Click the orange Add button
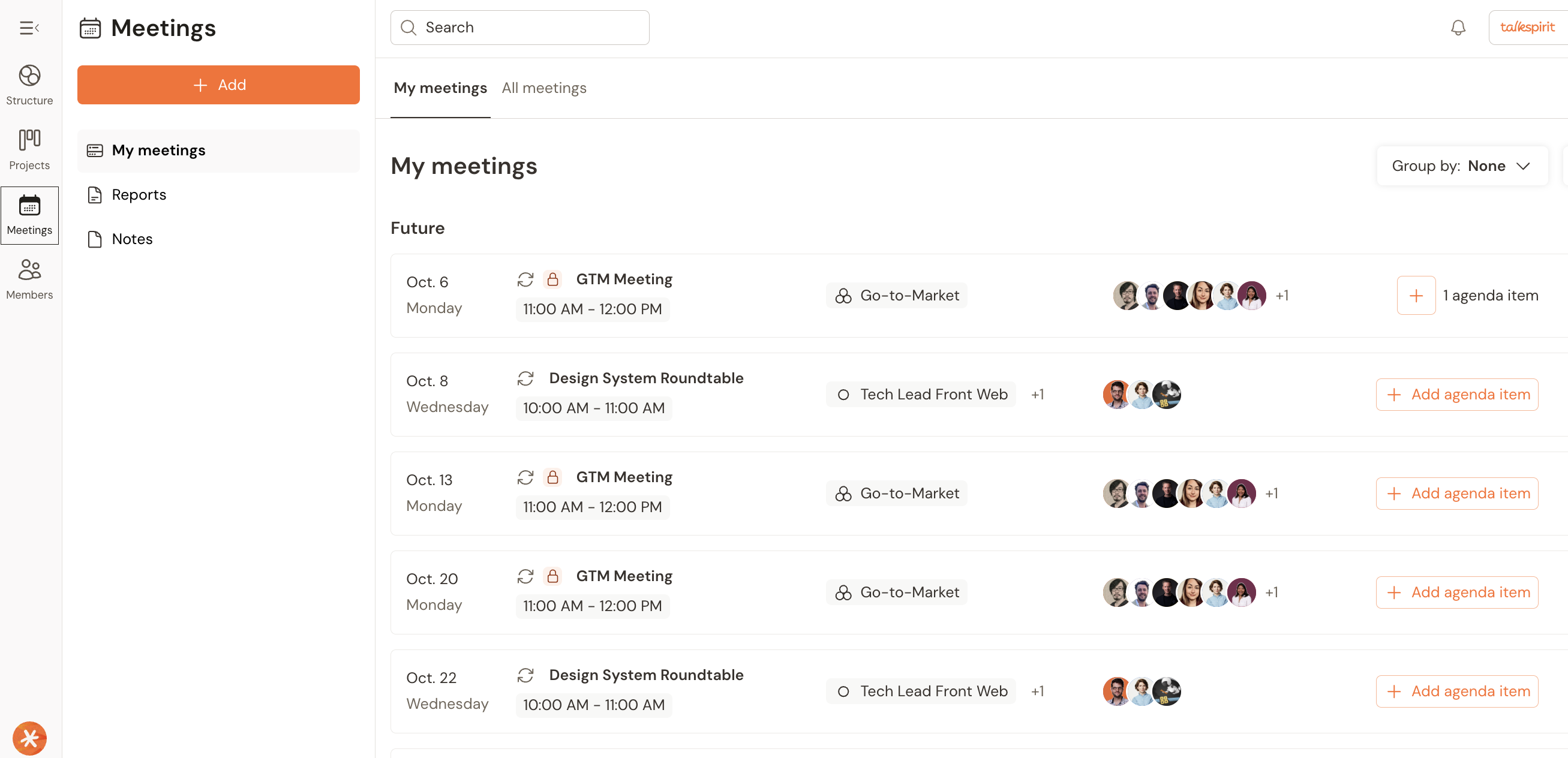The width and height of the screenshot is (1568, 758). [218, 85]
